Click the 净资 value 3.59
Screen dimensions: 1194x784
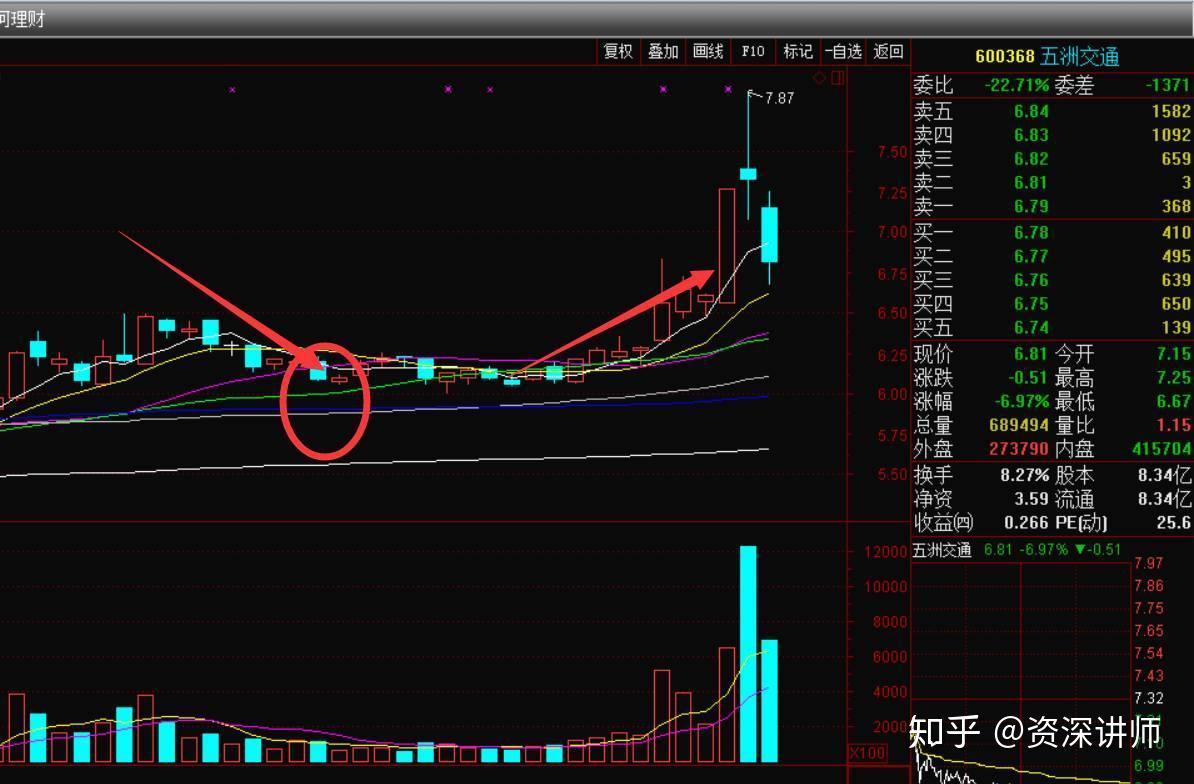(x=1031, y=499)
